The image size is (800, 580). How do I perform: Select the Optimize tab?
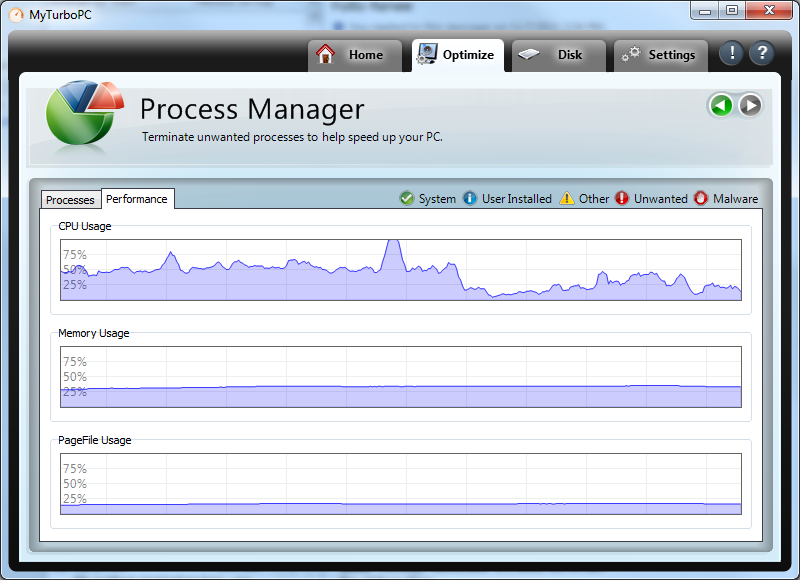click(458, 55)
